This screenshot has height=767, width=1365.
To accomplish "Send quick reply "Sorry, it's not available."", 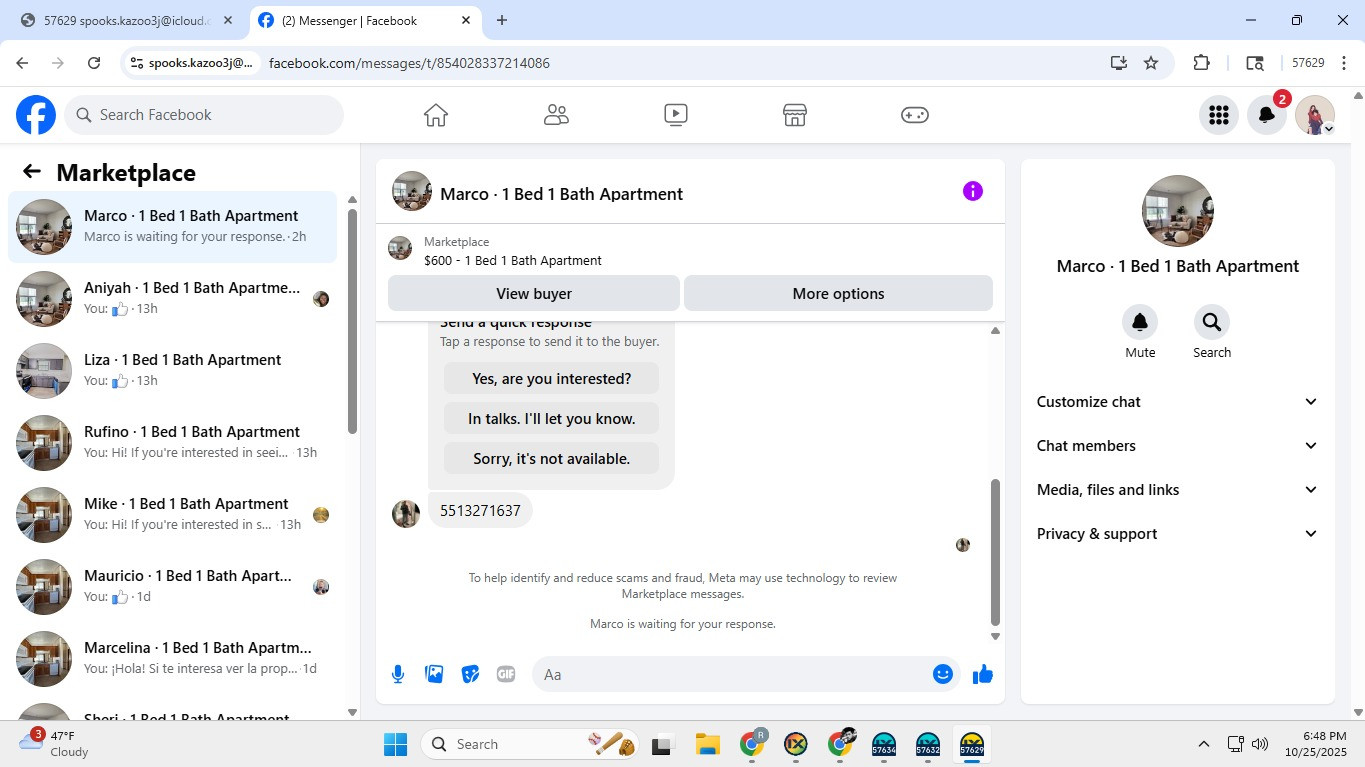I will (x=552, y=458).
